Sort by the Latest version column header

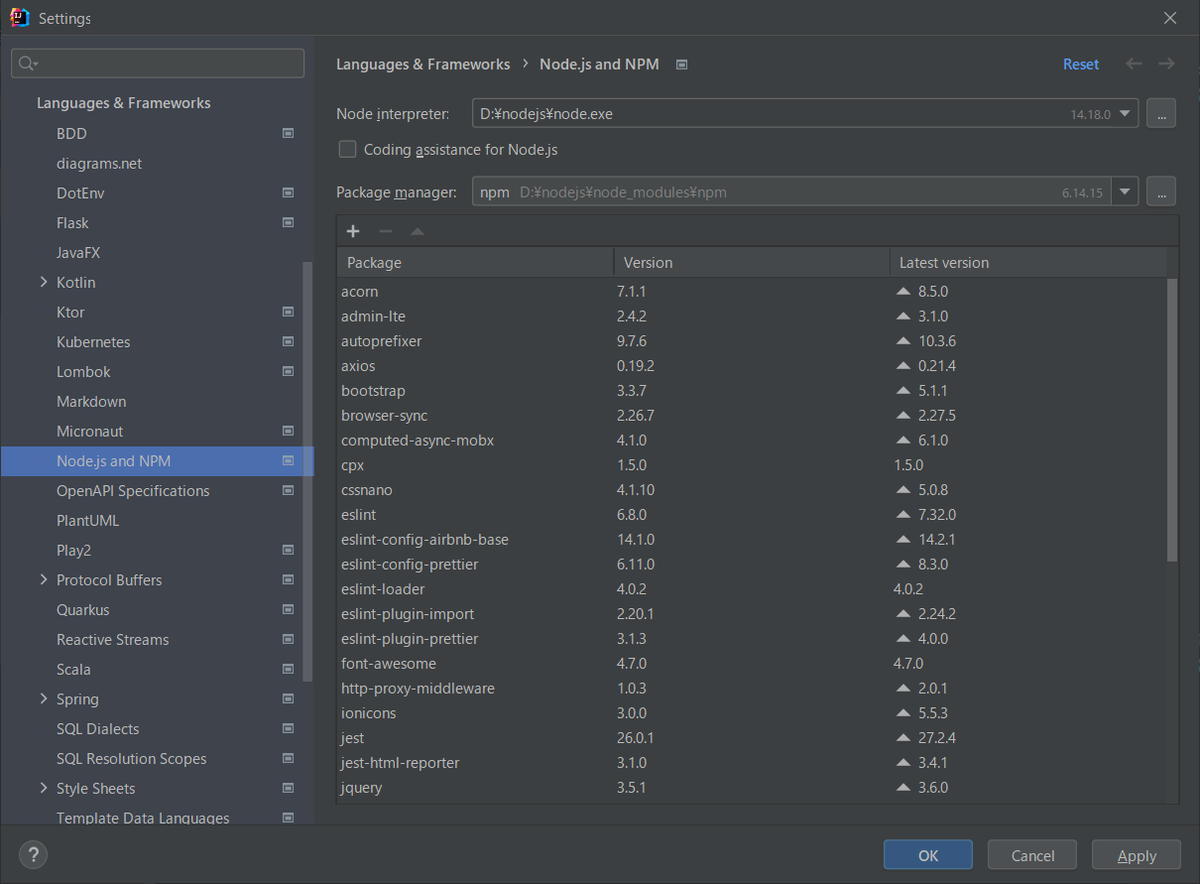point(1028,262)
